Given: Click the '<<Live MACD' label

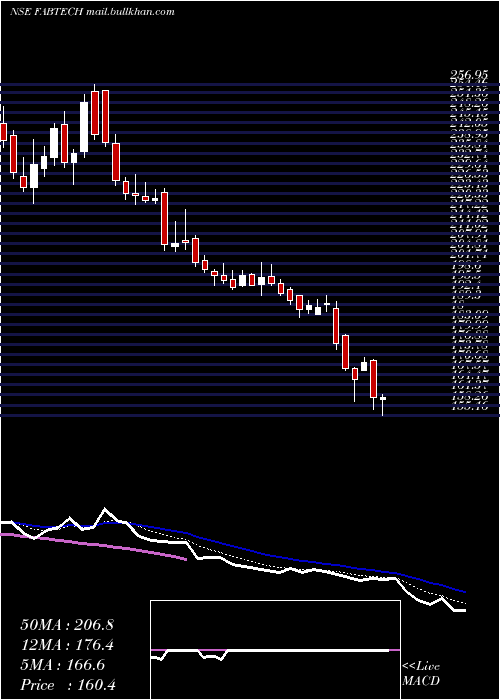Looking at the screenshot, I should (421, 674).
